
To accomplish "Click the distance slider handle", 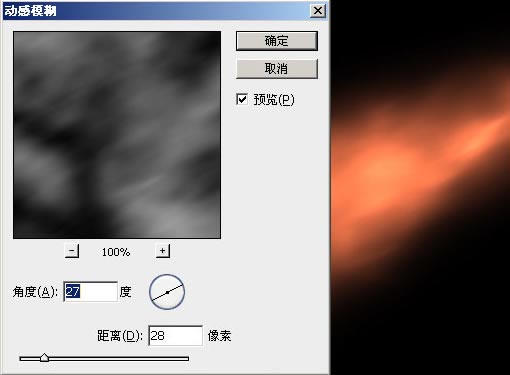I will [44, 358].
